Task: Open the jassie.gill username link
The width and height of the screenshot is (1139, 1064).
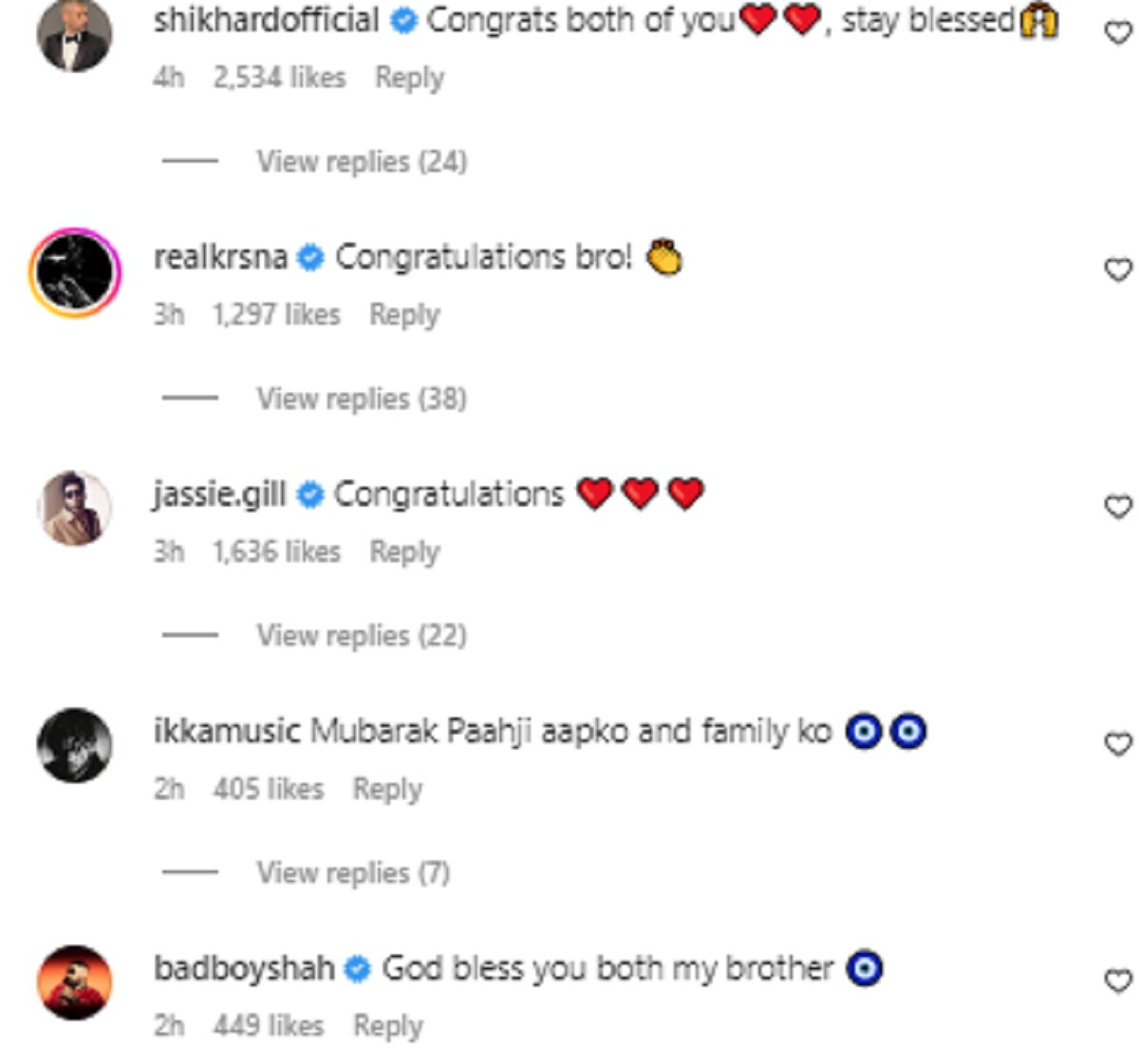Action: point(219,495)
